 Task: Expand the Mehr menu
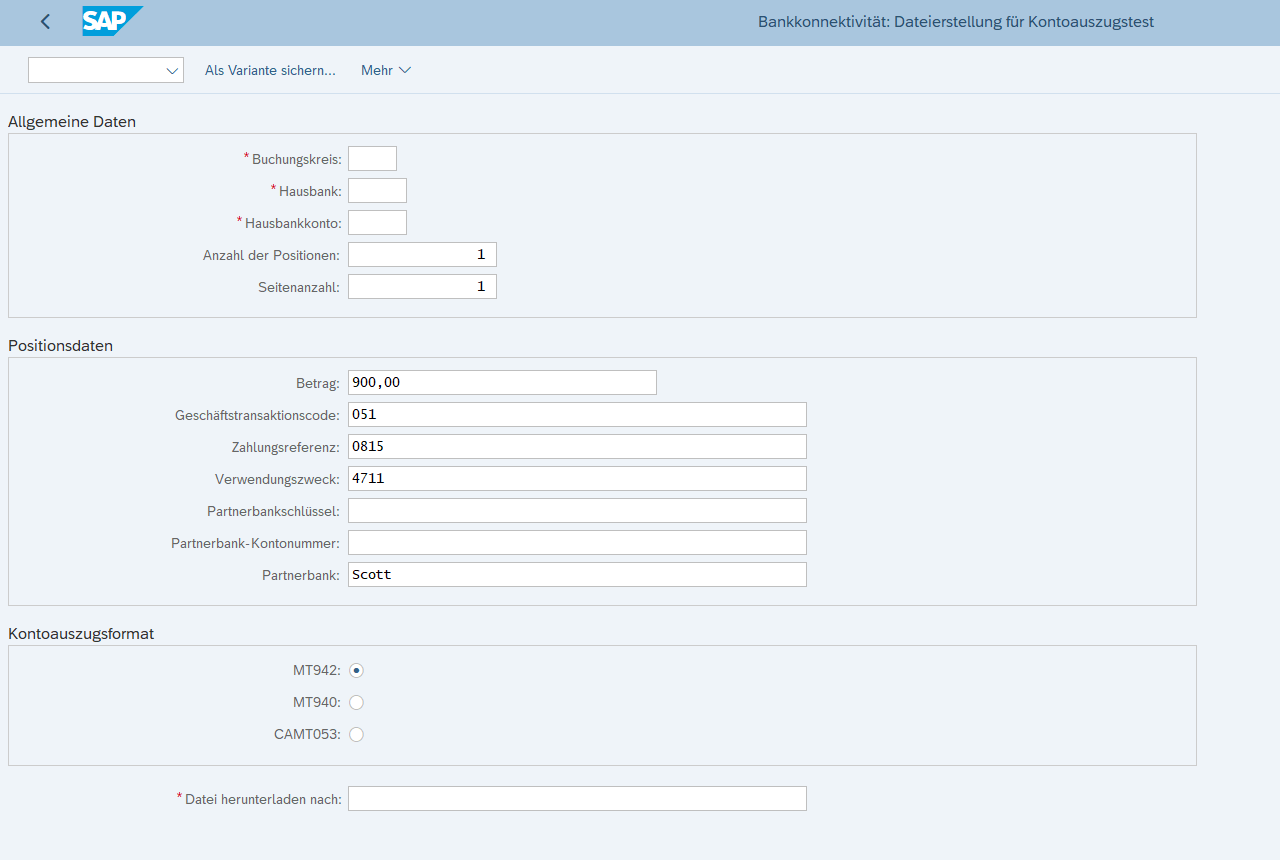(386, 70)
